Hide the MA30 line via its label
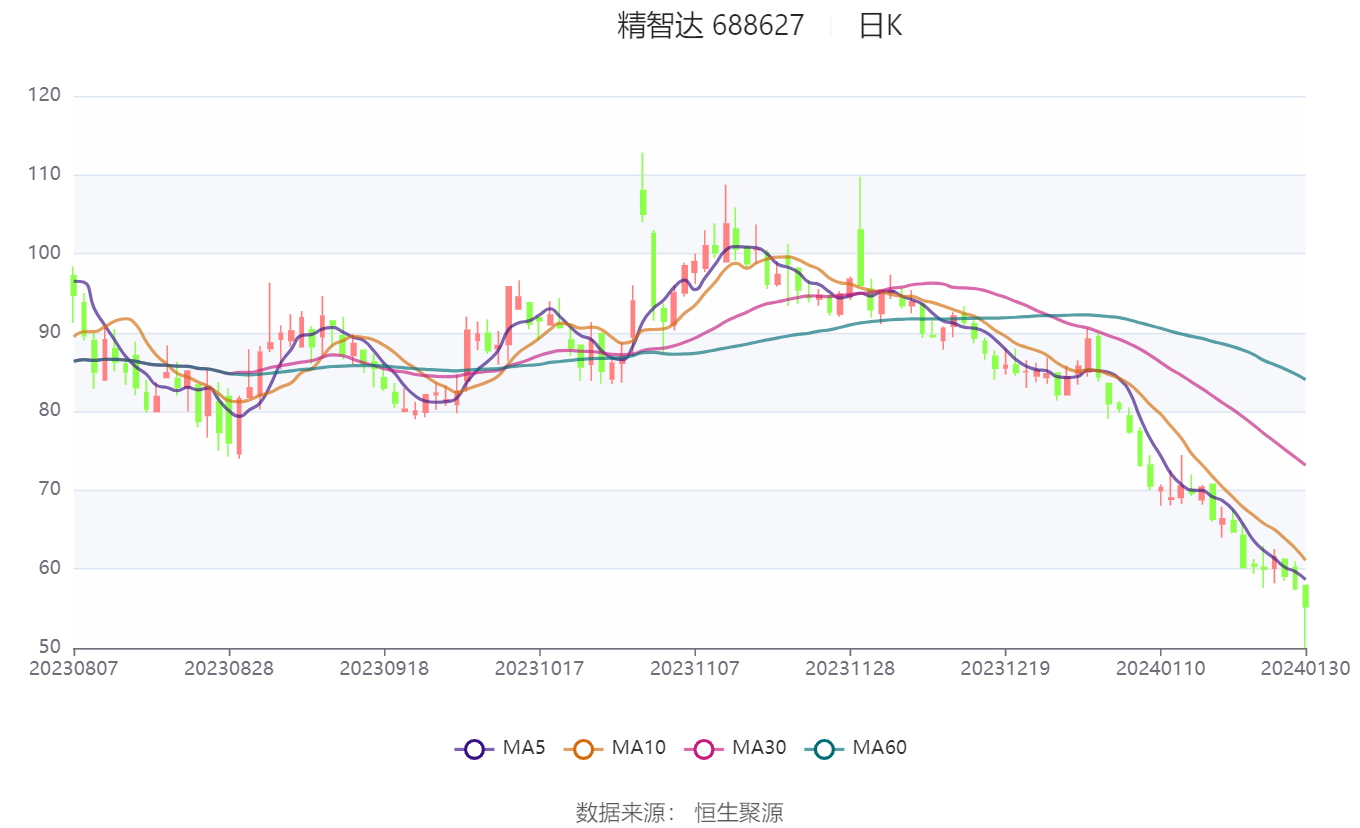 759,747
